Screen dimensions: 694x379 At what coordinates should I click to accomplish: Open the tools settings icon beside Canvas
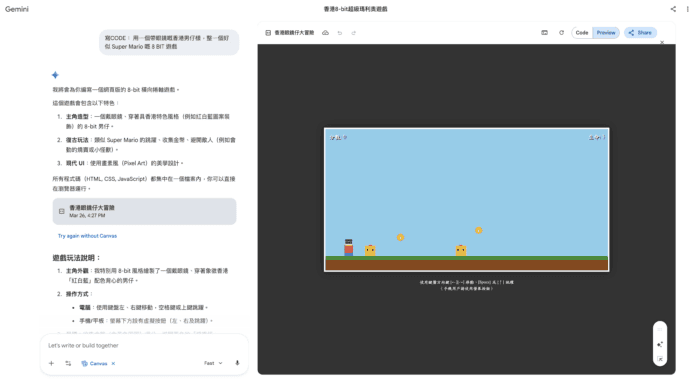coord(68,363)
